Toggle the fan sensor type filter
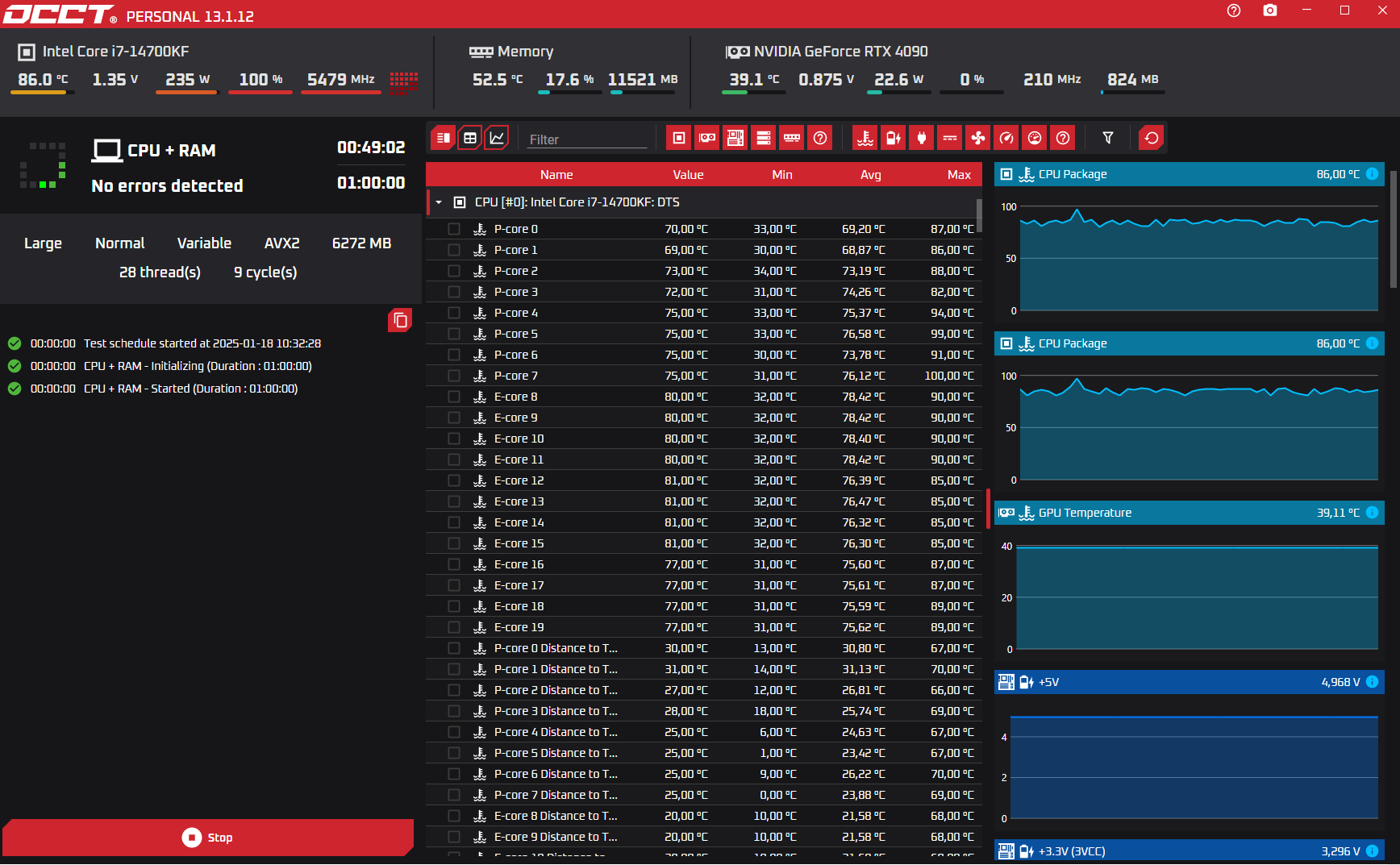Screen dimensions: 1400x865 tap(978, 138)
